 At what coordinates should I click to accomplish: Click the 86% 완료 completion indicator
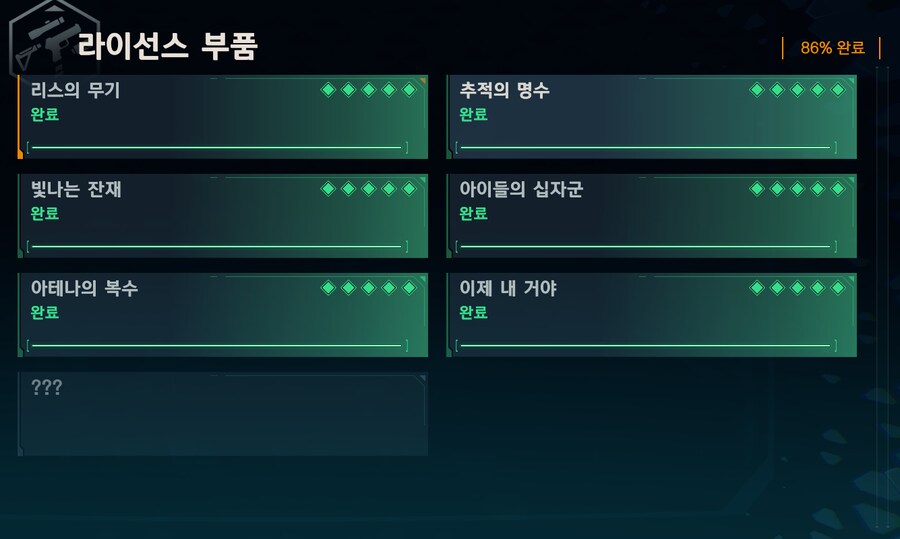[x=832, y=48]
